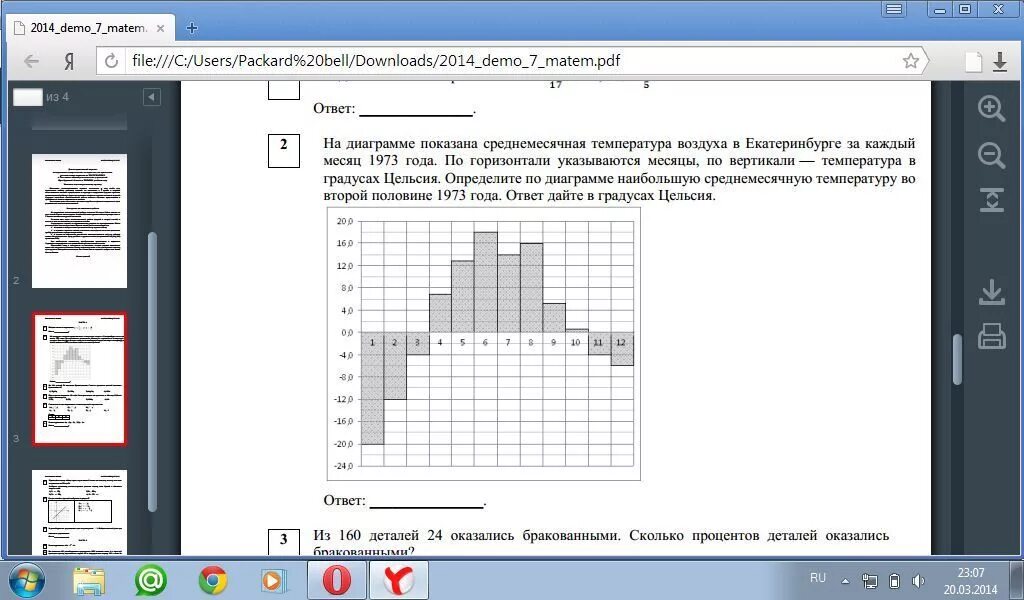This screenshot has width=1024, height=600.
Task: Collapse the thumbnails side panel
Action: point(152,97)
